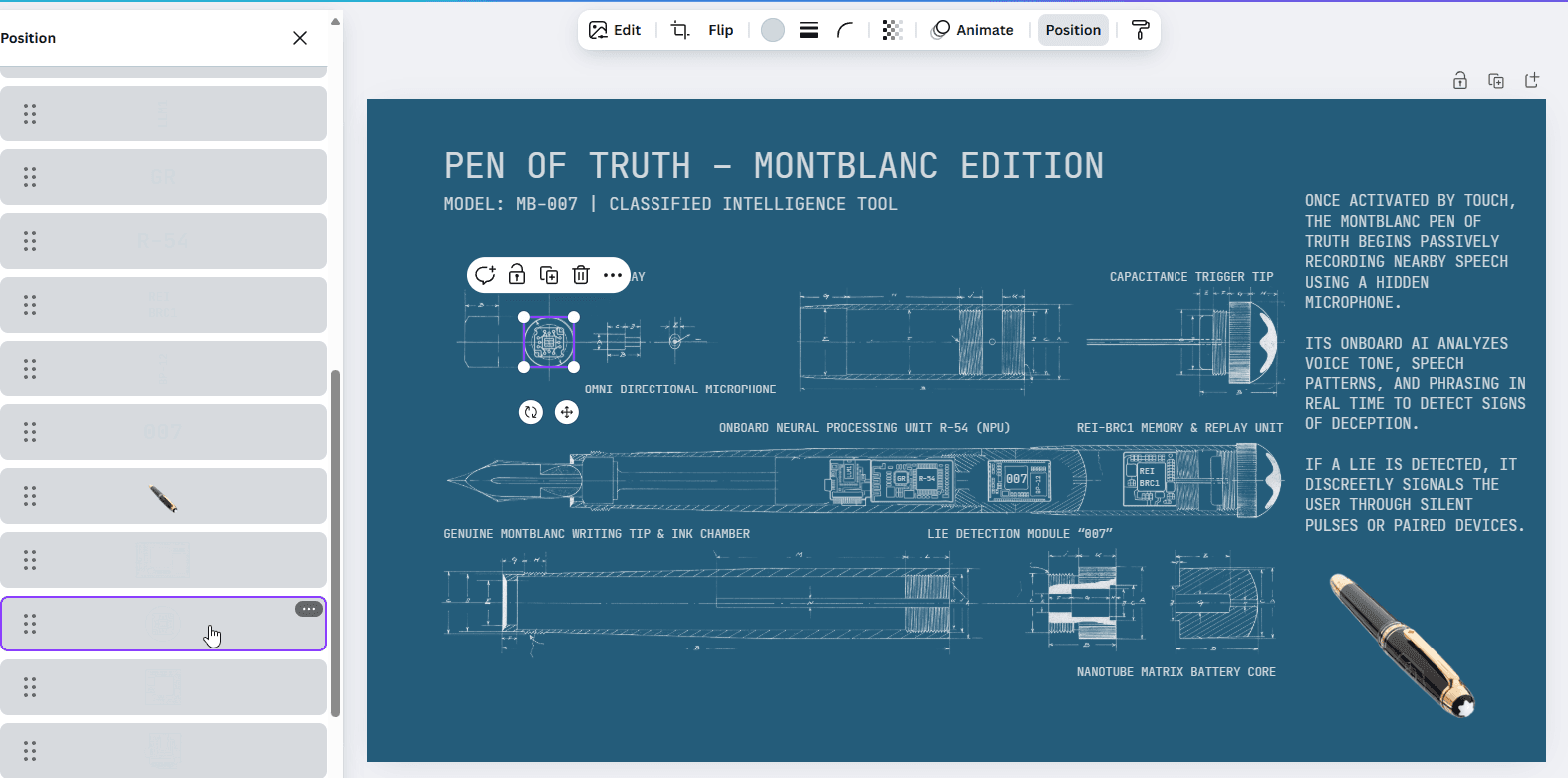Viewport: 1568px width, 778px height.
Task: Click the crop icon in the toolbar
Action: pyautogui.click(x=680, y=30)
